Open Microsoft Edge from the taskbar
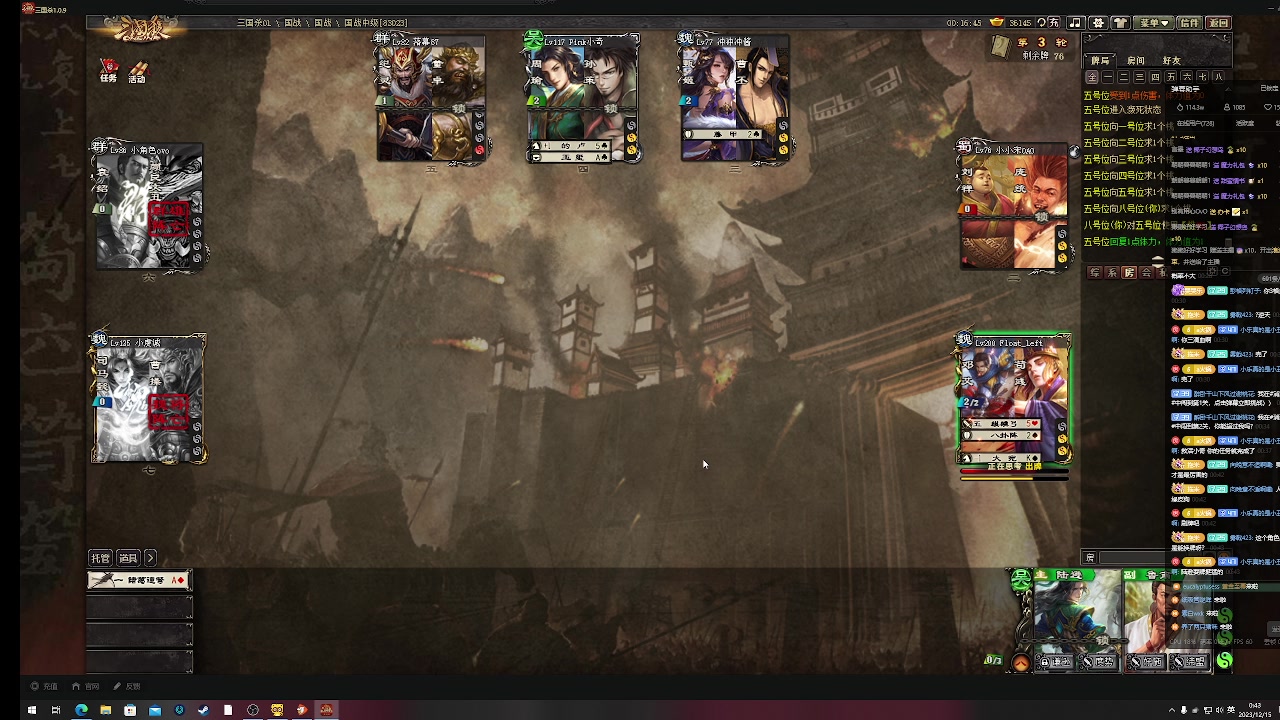1280x720 pixels. point(81,710)
